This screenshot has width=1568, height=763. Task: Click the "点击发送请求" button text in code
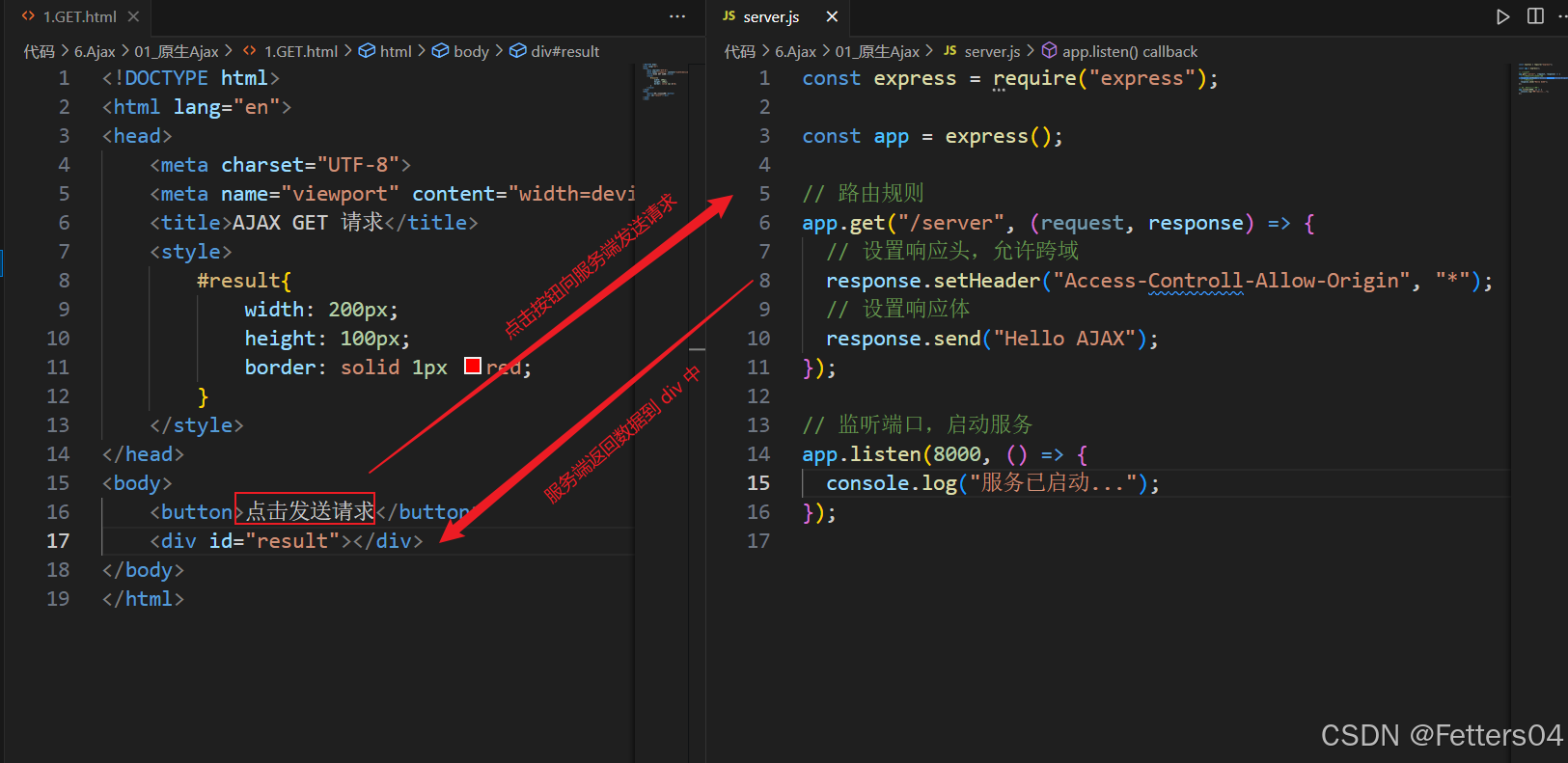310,511
